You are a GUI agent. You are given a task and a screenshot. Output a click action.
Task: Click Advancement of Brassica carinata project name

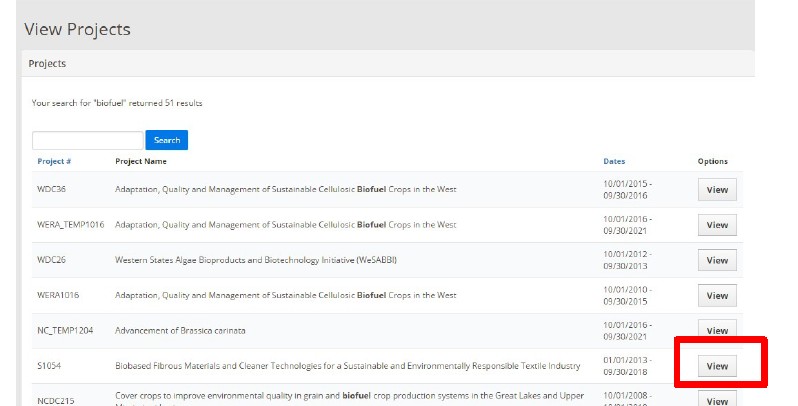pos(180,331)
